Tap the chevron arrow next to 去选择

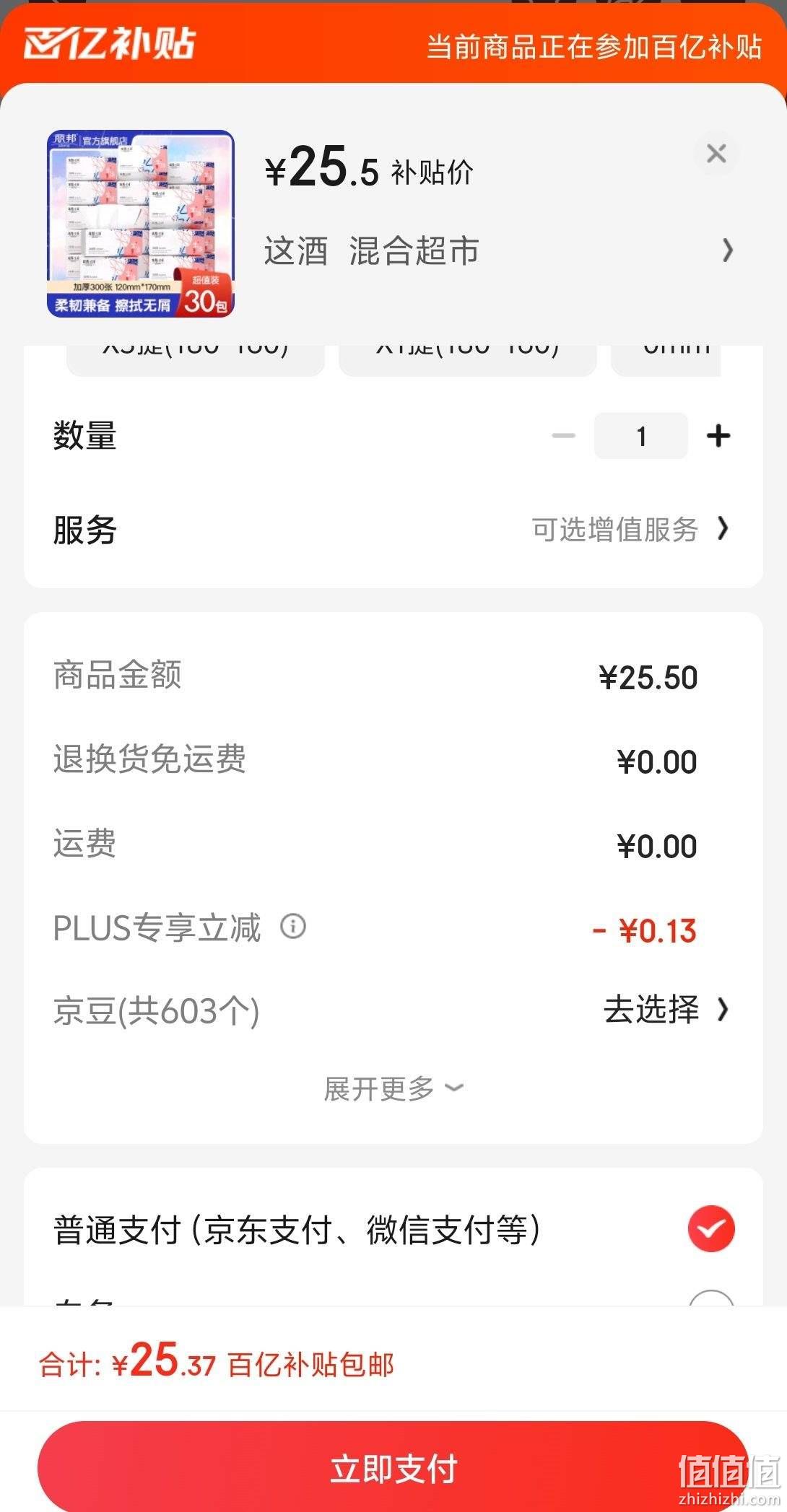tap(723, 1010)
